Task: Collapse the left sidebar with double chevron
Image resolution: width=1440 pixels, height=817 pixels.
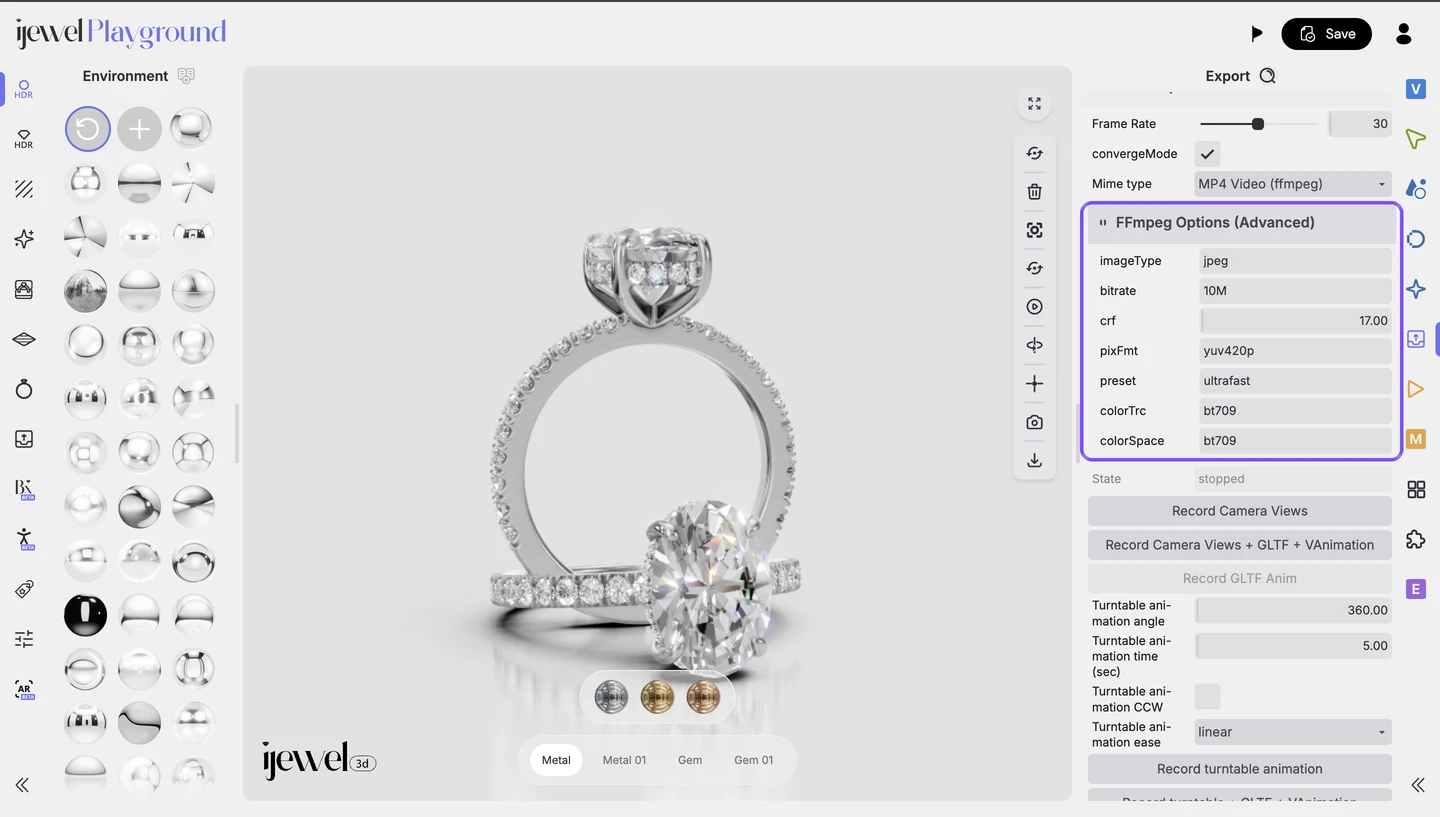Action: [22, 785]
